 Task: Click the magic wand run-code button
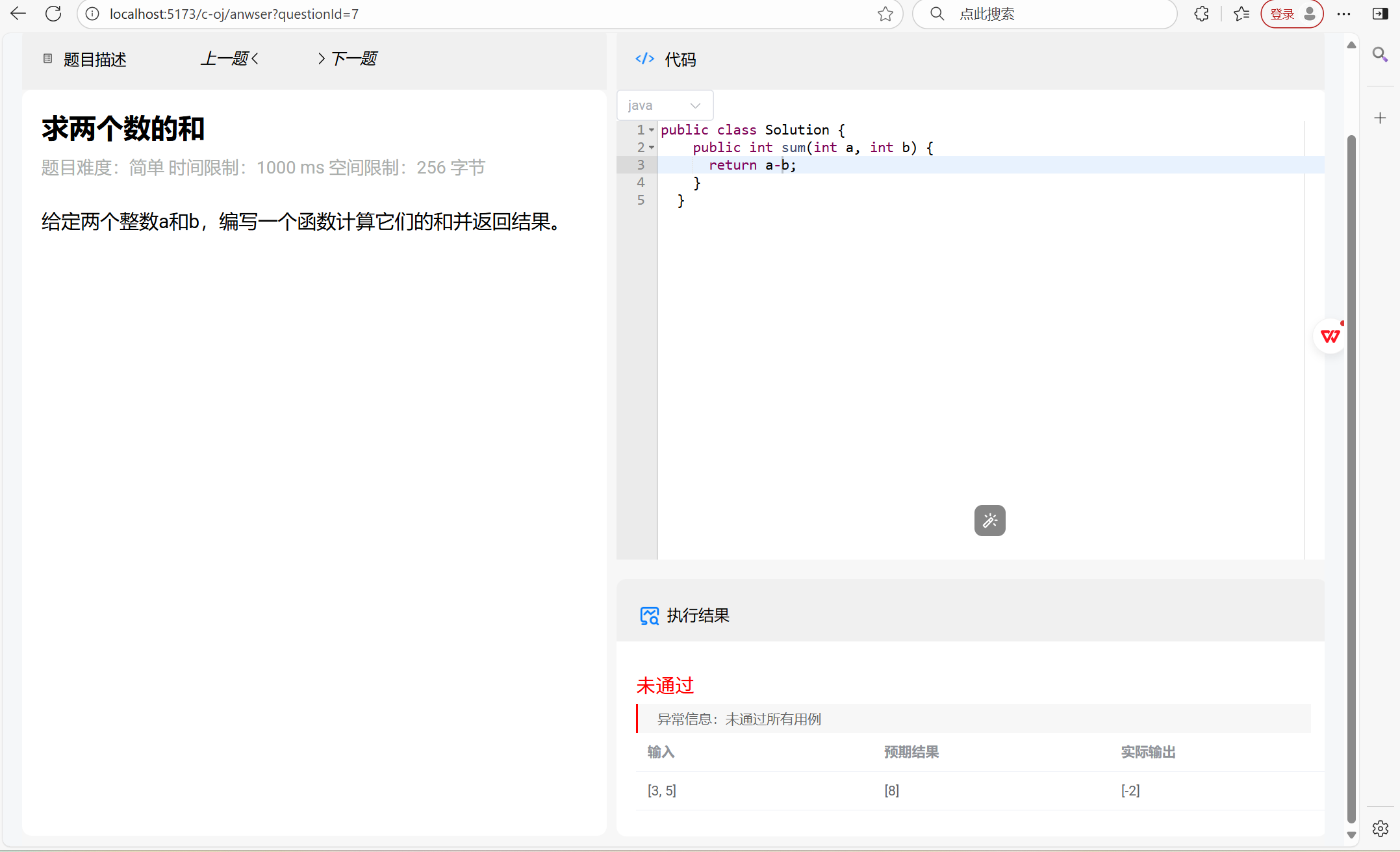coord(989,521)
